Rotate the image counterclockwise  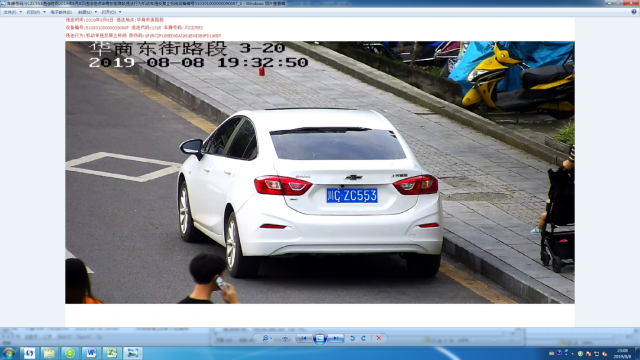tap(352, 338)
